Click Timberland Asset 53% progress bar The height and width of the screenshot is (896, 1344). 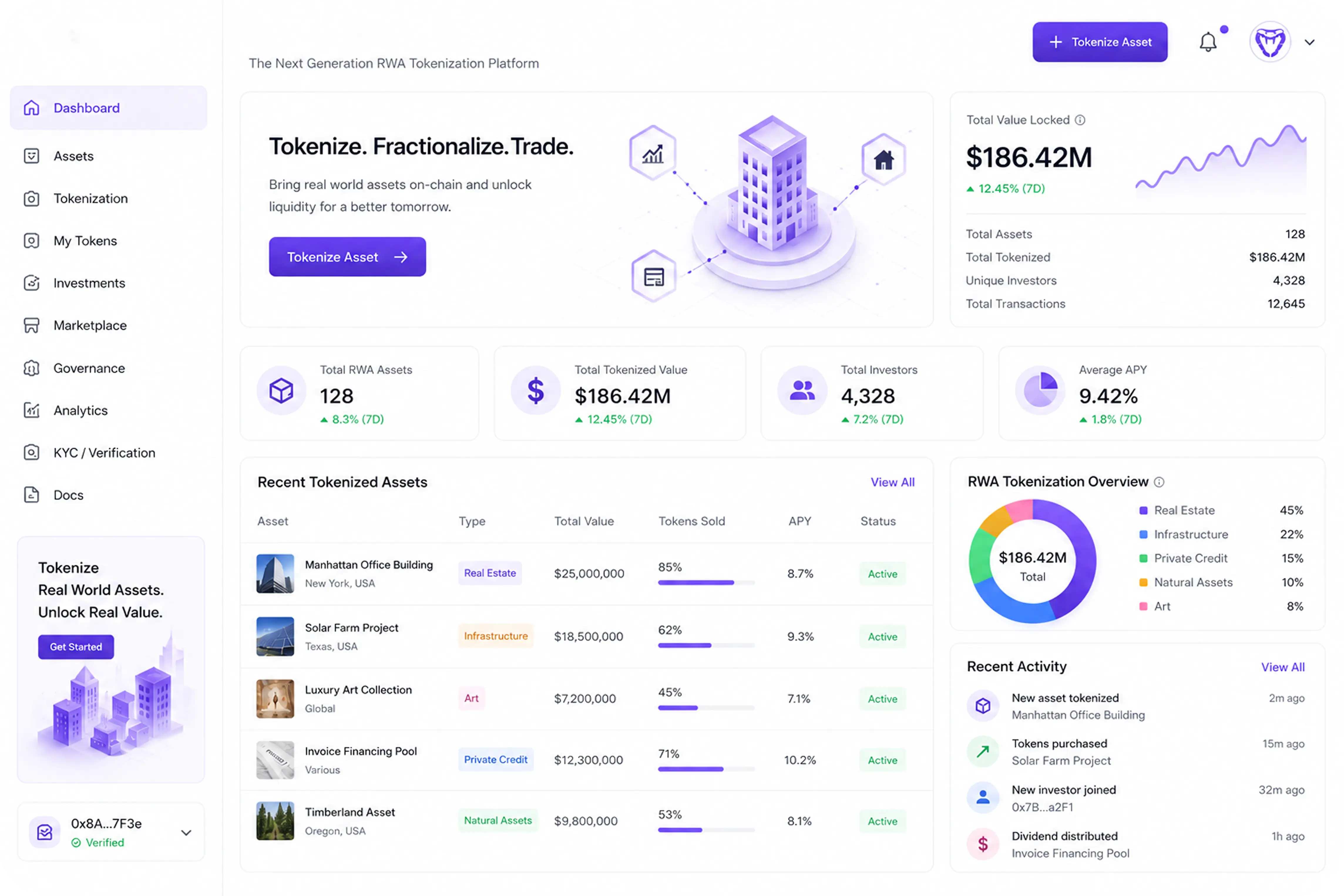click(706, 830)
